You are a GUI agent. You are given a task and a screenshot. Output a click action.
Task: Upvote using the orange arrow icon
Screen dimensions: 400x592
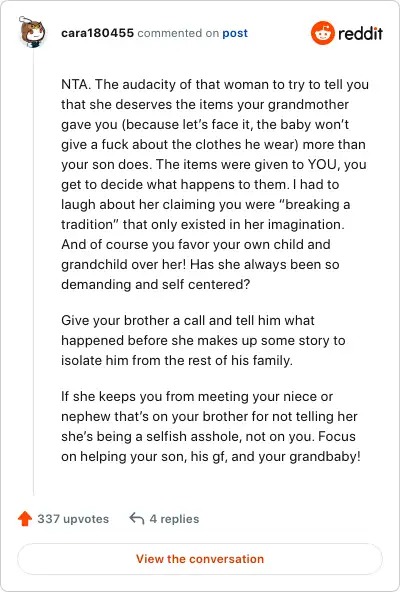coord(25,519)
